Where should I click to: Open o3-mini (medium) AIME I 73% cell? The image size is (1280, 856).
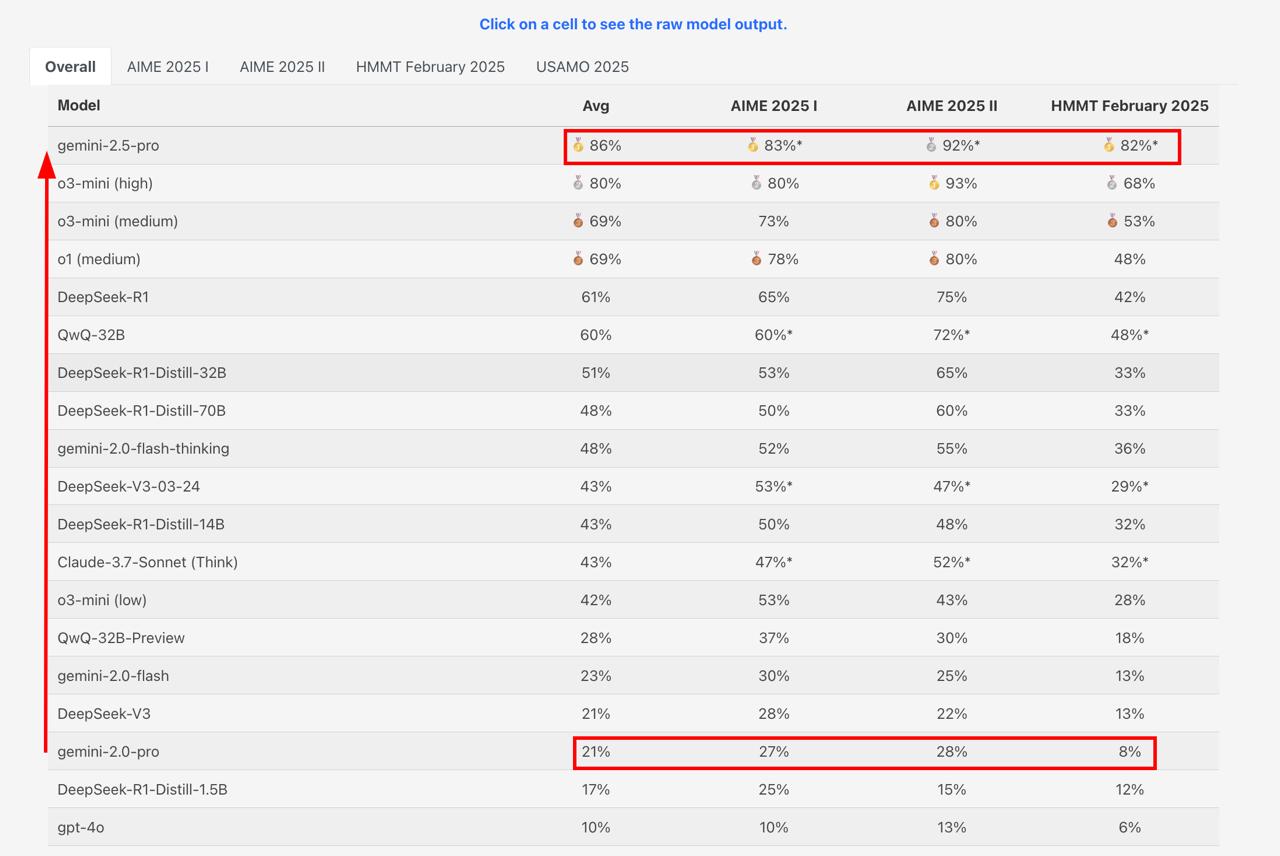pos(774,221)
